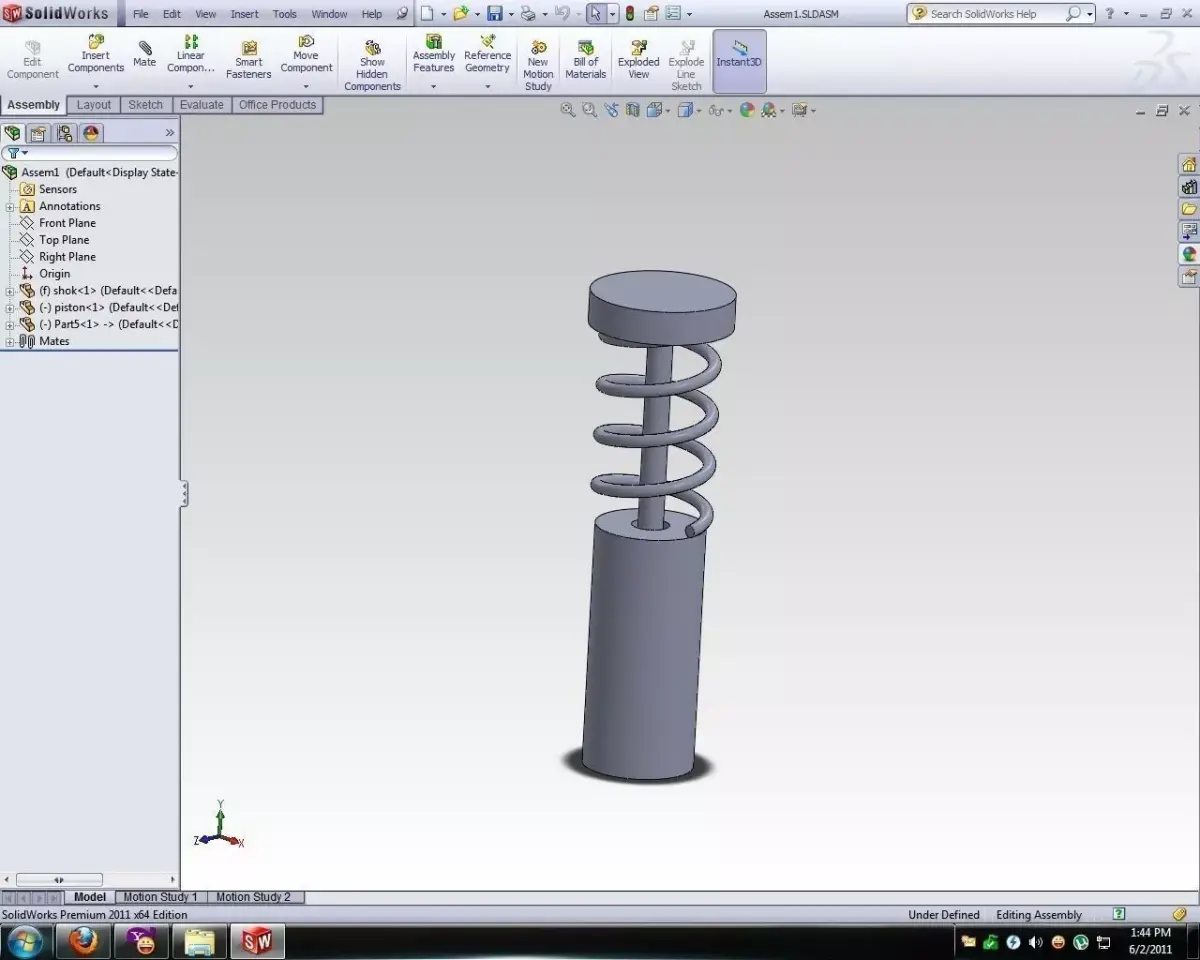1200x960 pixels.
Task: Switch to the Motion Study 1 tab
Action: point(159,897)
